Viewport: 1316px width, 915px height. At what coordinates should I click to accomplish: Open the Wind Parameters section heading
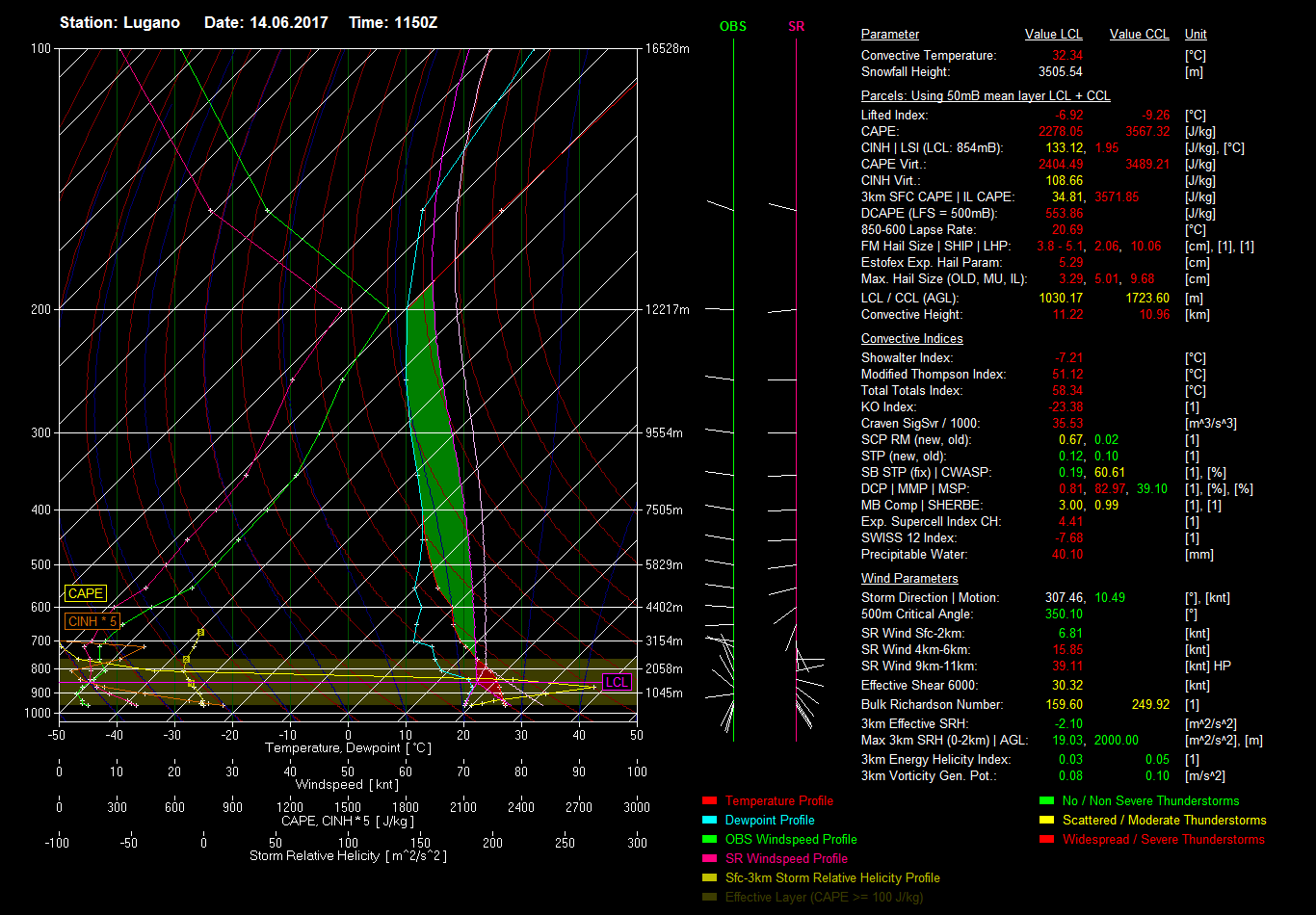909,579
